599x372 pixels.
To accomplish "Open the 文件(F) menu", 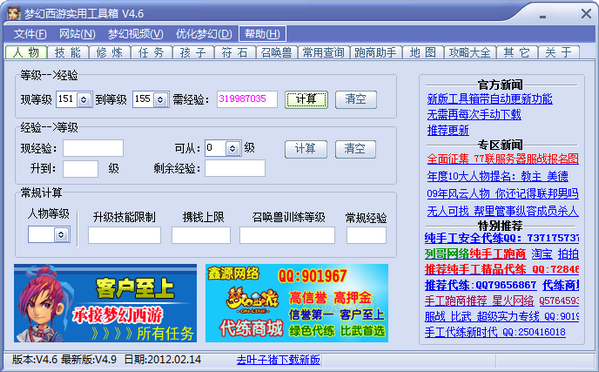I will pyautogui.click(x=30, y=34).
